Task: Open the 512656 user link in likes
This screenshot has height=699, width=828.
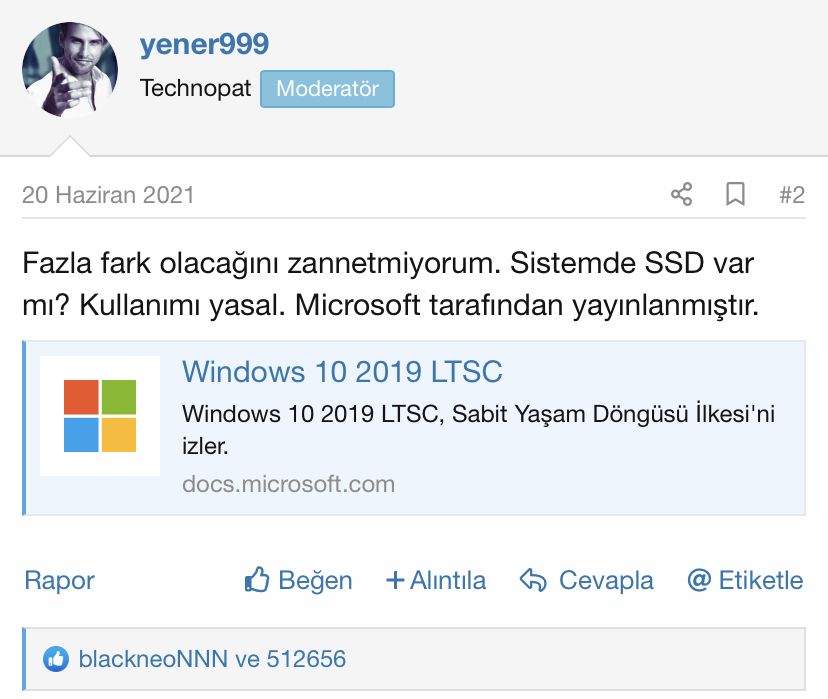Action: point(306,659)
